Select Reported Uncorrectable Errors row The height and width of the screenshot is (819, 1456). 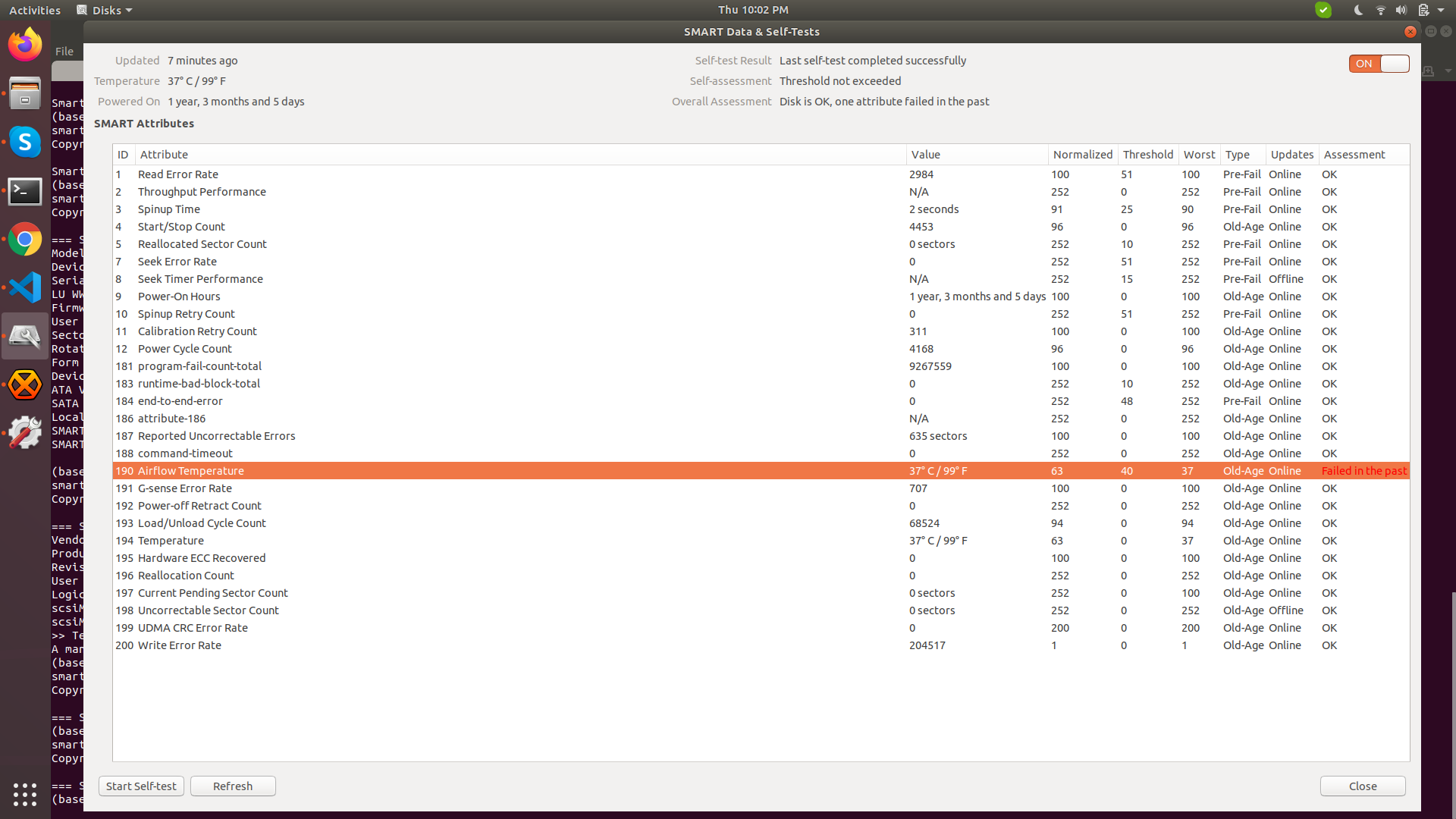coord(761,436)
